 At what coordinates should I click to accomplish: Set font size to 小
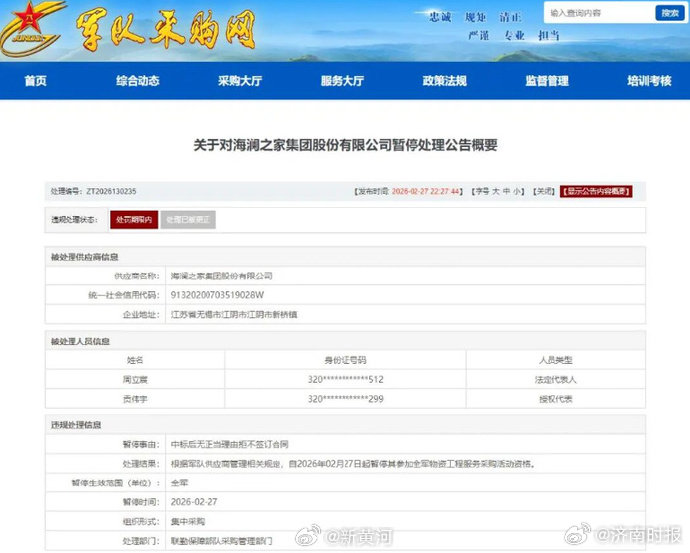click(517, 191)
